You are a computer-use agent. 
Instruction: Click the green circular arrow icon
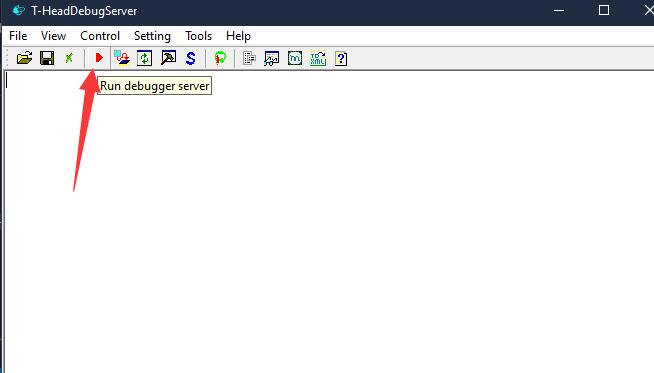pos(220,58)
